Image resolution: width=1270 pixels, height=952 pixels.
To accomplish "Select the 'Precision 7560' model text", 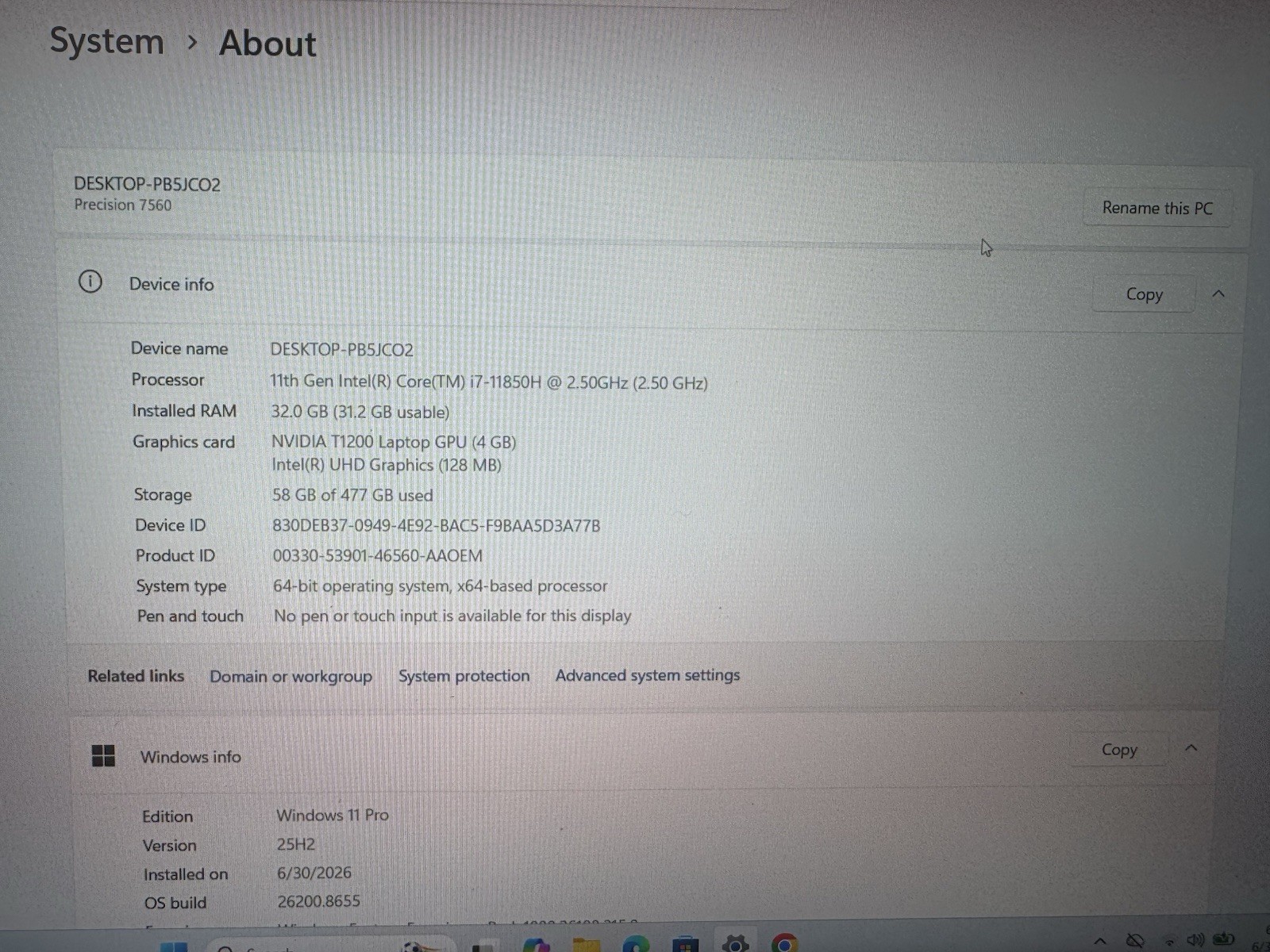I will [x=123, y=205].
